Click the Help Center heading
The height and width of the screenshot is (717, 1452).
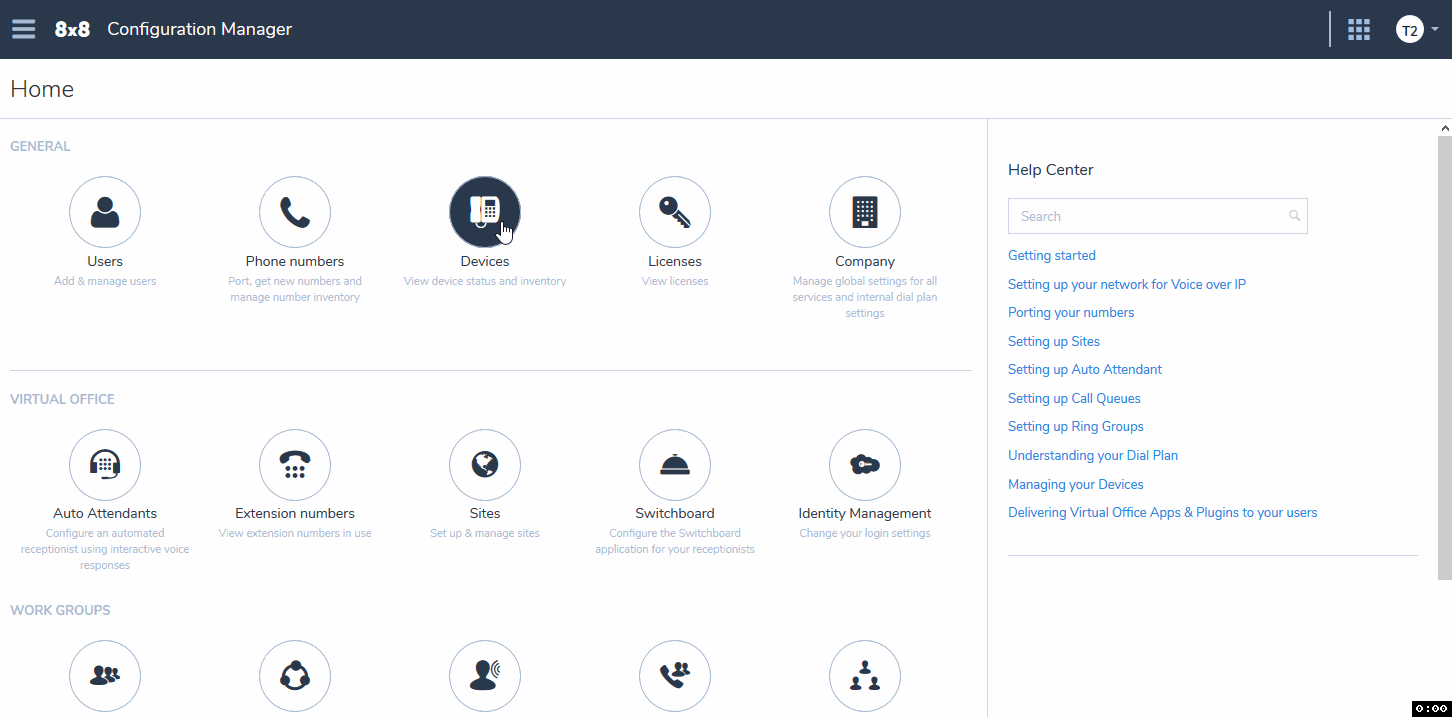pos(1051,170)
